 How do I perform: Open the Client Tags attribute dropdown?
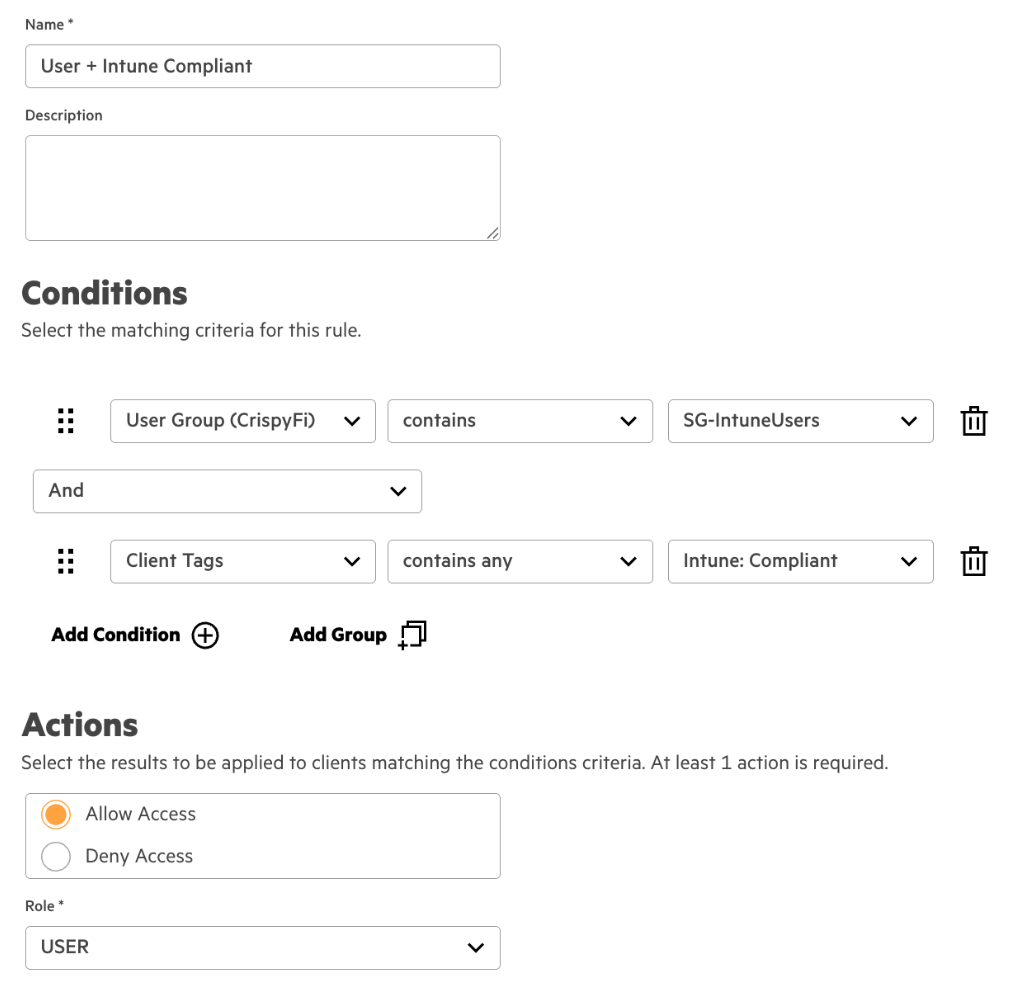pos(242,561)
